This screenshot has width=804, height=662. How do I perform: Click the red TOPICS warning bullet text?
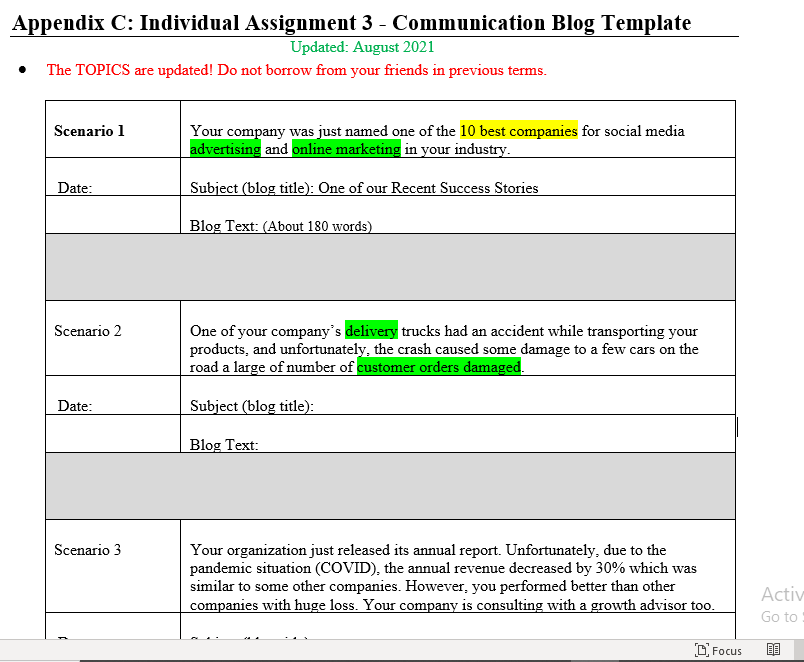297,70
